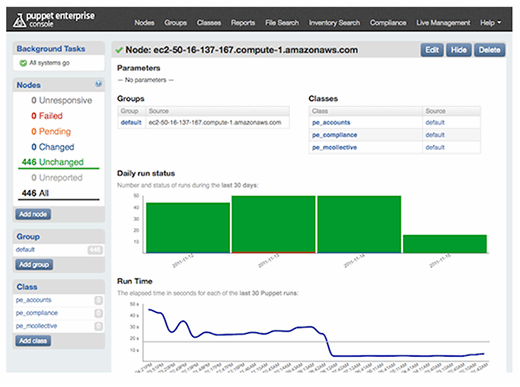Click the first green daily run bar
520x387 pixels.
click(x=188, y=228)
